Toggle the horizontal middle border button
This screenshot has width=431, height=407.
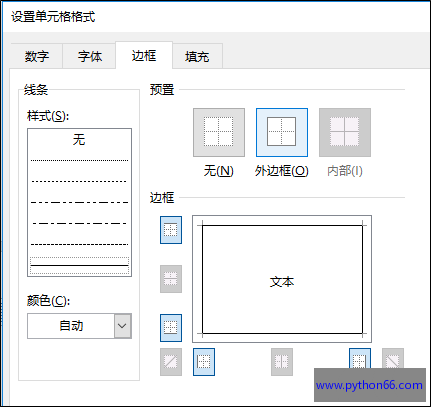pyautogui.click(x=171, y=279)
